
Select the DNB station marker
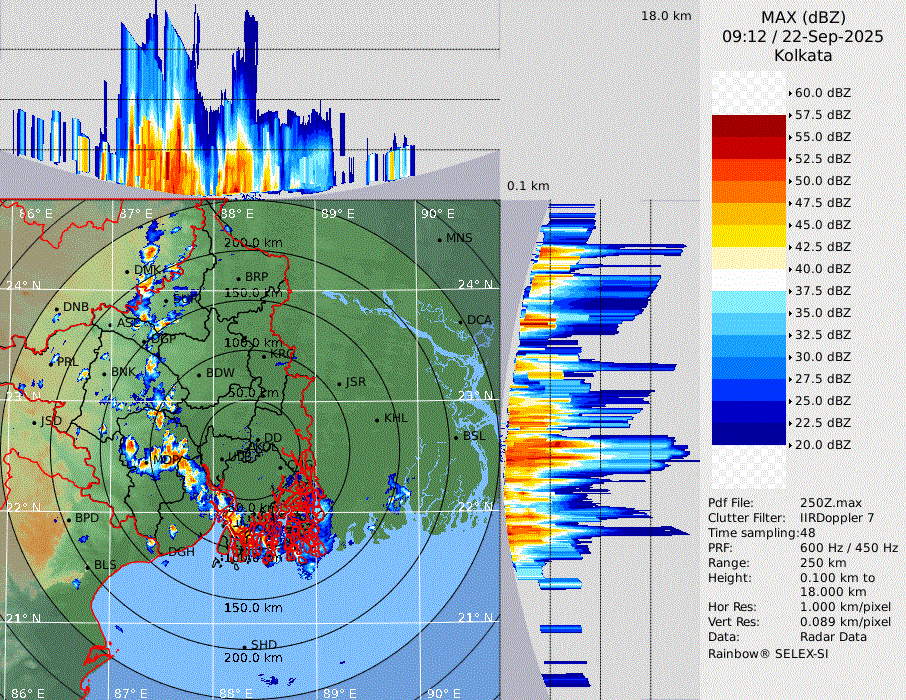pyautogui.click(x=57, y=308)
